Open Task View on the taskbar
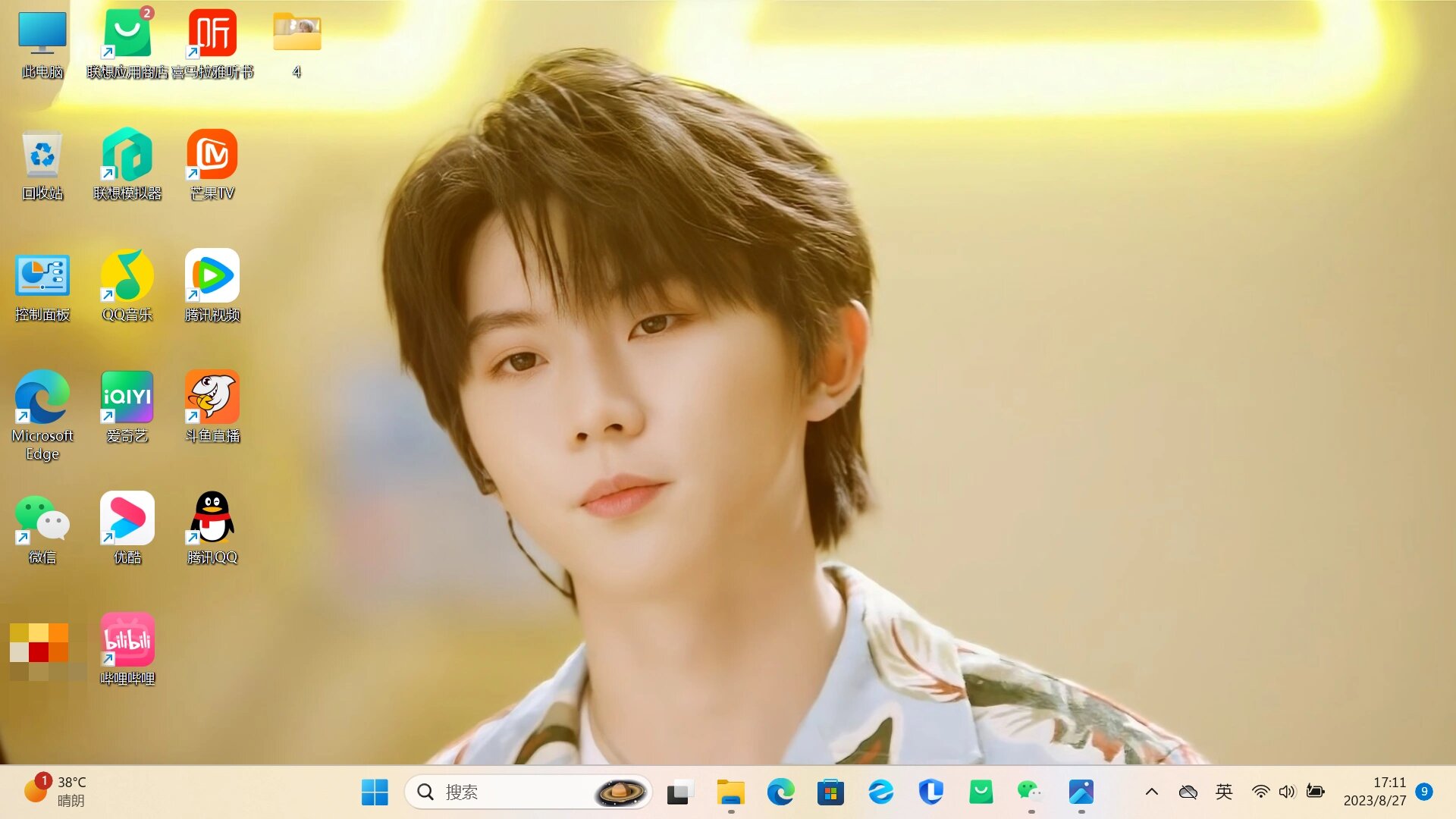Image resolution: width=1456 pixels, height=819 pixels. (680, 792)
